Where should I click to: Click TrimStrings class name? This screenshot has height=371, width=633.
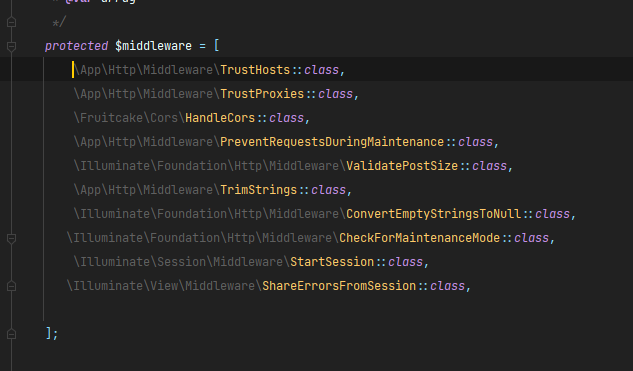pos(258,190)
